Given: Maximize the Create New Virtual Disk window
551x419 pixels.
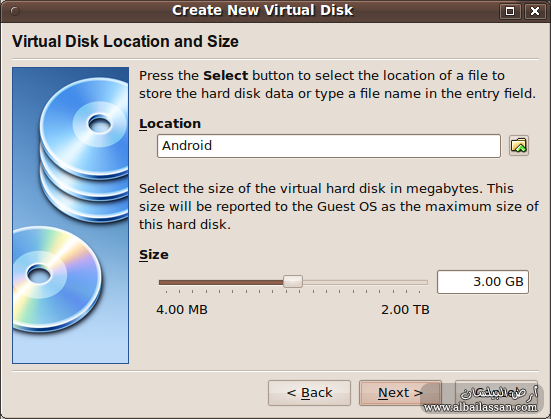Looking at the screenshot, I should coord(510,11).
